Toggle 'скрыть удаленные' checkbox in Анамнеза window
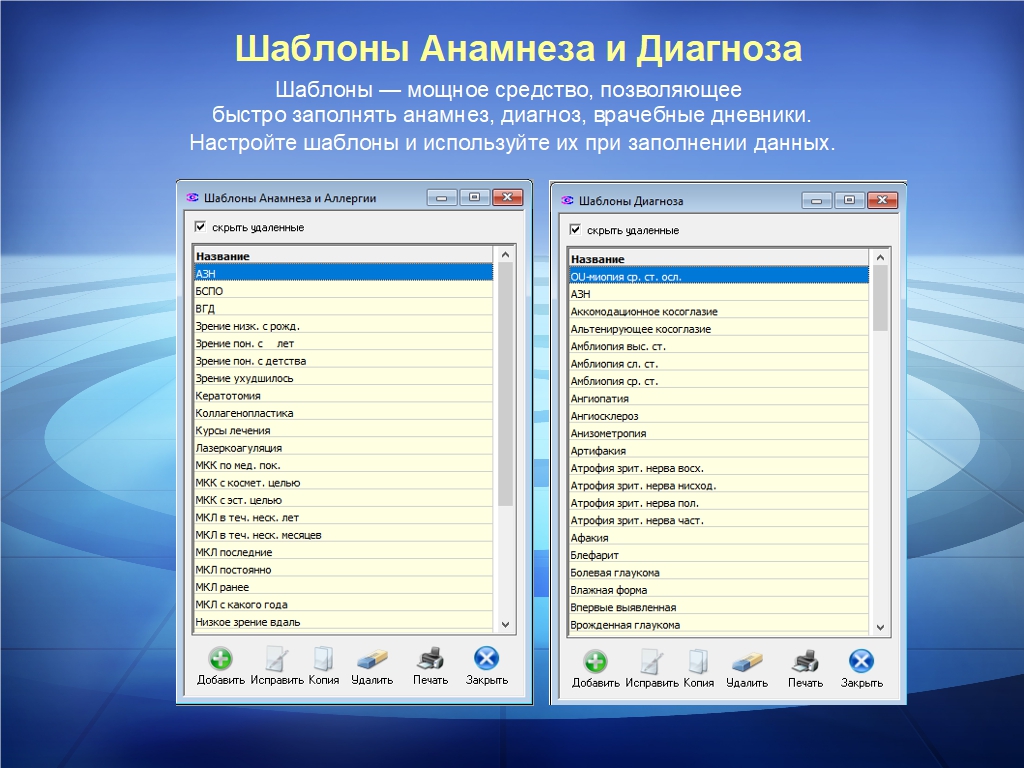The image size is (1024, 768). click(200, 227)
